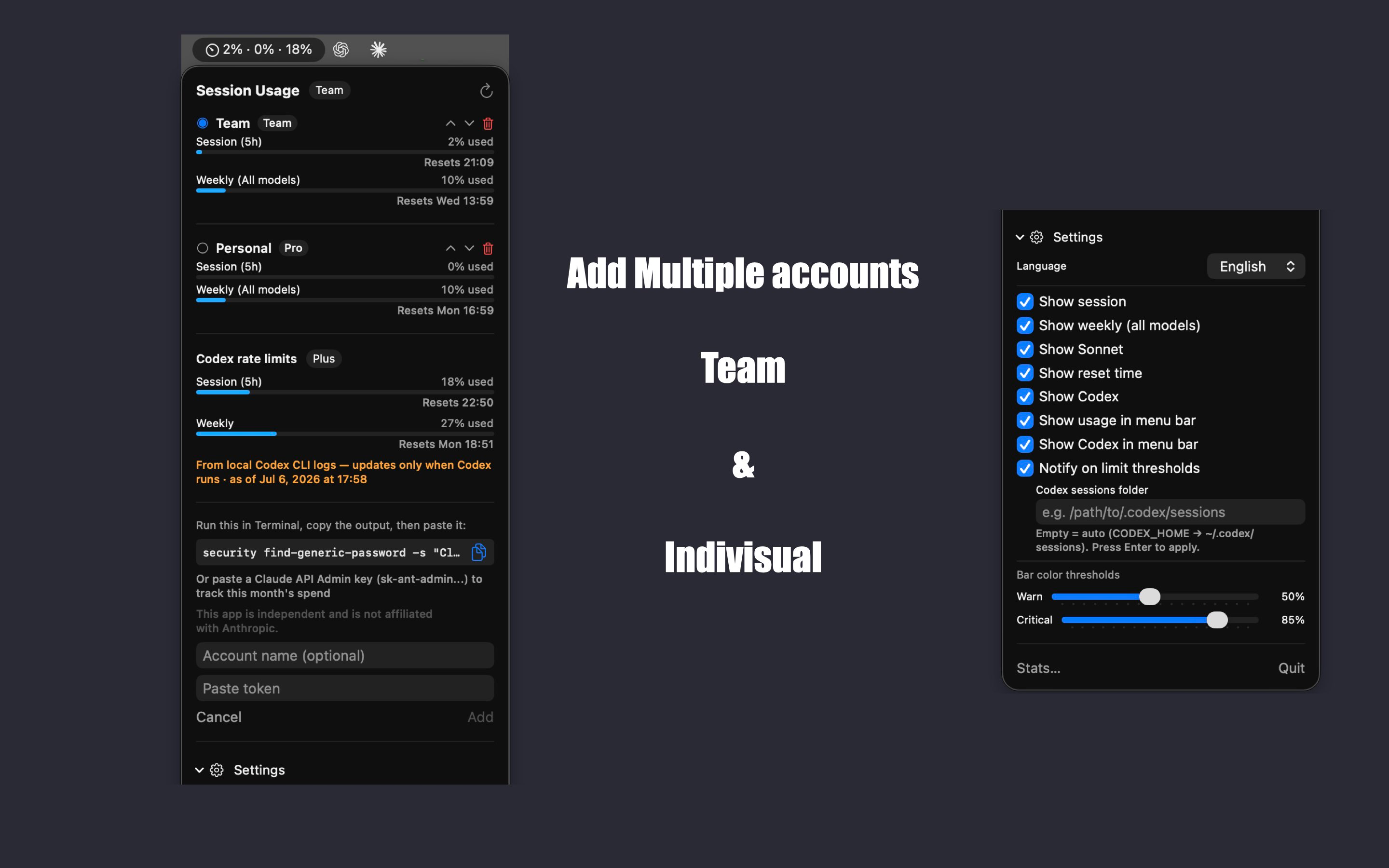1389x868 pixels.
Task: Click the Warn threshold slider handle
Action: pos(1150,597)
